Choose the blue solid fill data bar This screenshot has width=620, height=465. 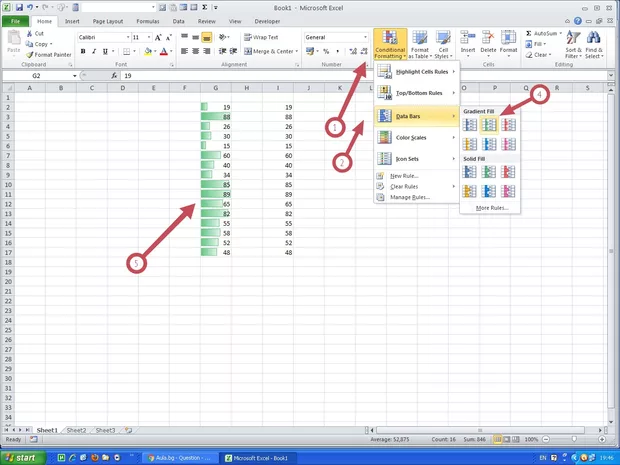click(x=470, y=172)
